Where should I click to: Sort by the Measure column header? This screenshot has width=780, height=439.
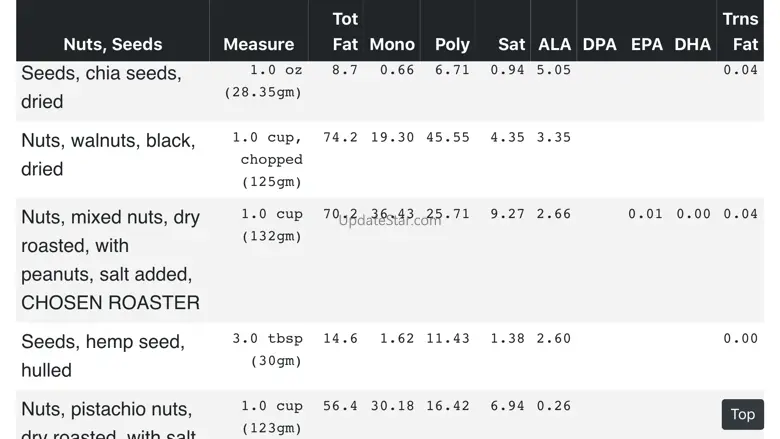coord(258,44)
